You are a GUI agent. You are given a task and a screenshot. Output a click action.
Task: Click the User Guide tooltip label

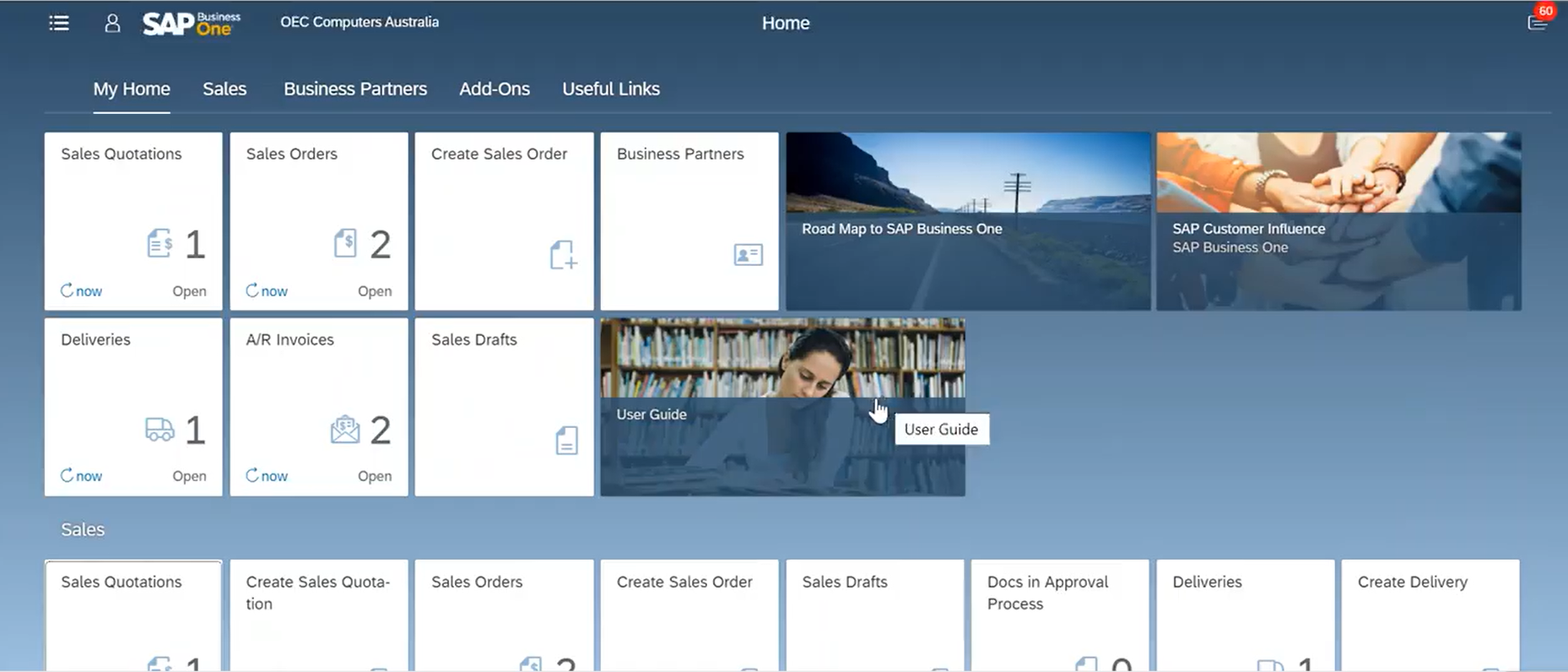(941, 429)
